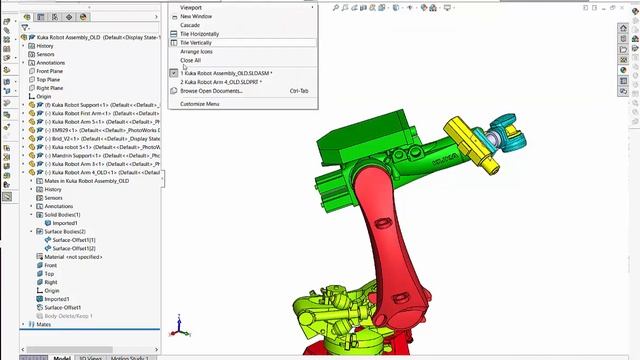Click the feature tree horizontal scrollbar
This screenshot has height=360, width=640.
69,350
